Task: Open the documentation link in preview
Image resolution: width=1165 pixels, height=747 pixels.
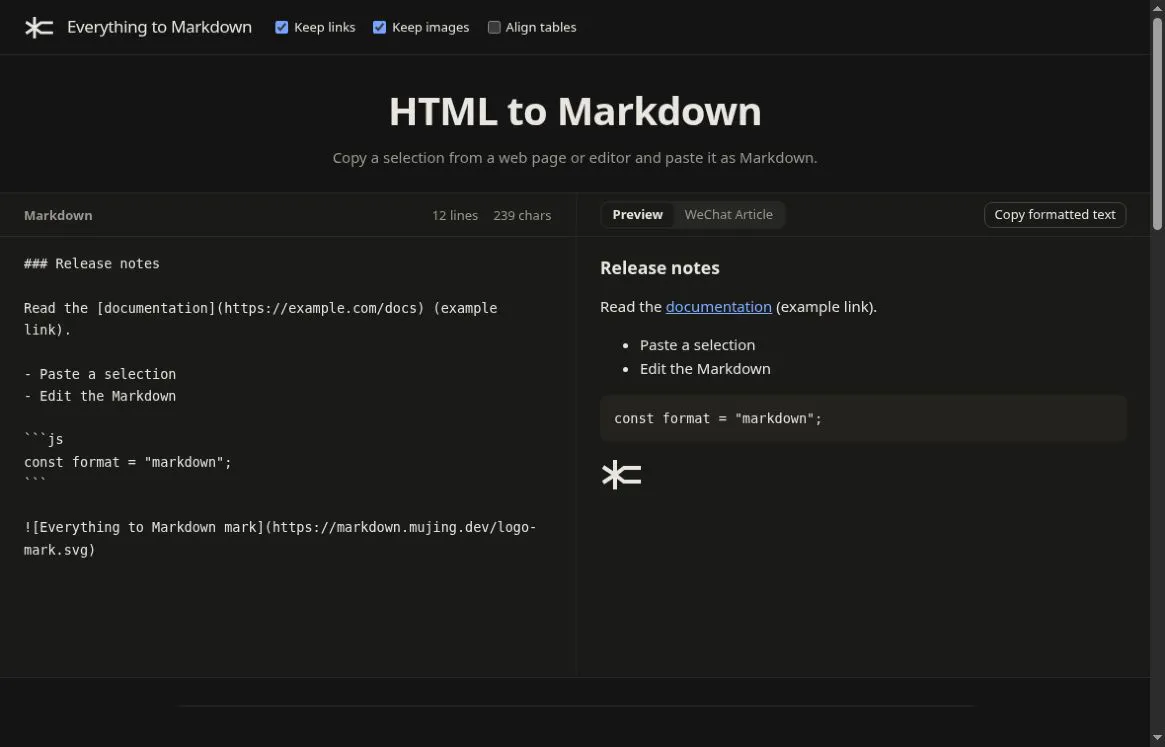Action: (718, 307)
